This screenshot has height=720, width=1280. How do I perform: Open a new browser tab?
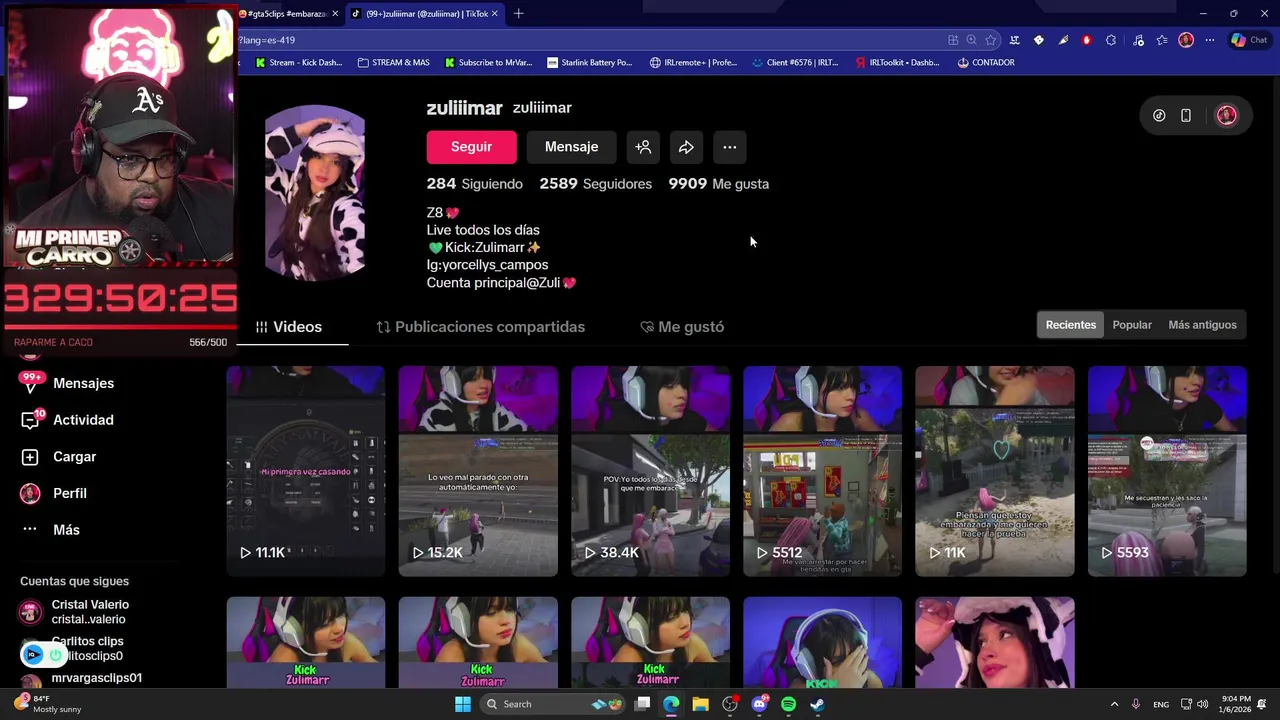click(x=518, y=14)
